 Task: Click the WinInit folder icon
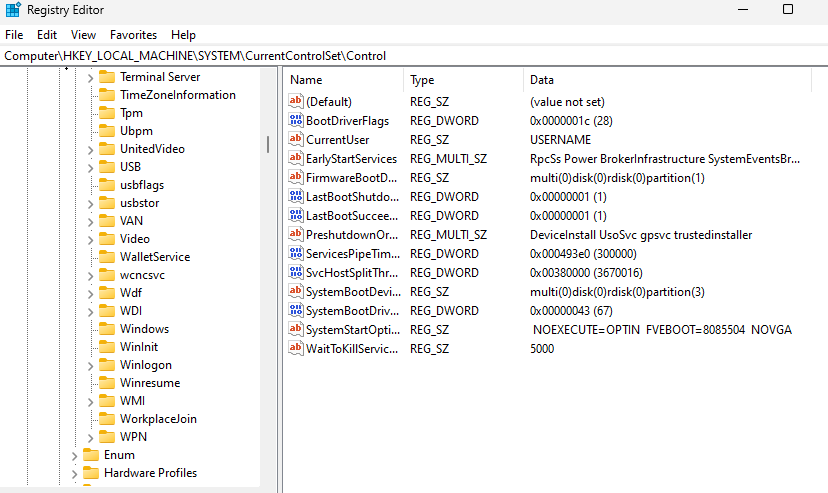point(107,347)
